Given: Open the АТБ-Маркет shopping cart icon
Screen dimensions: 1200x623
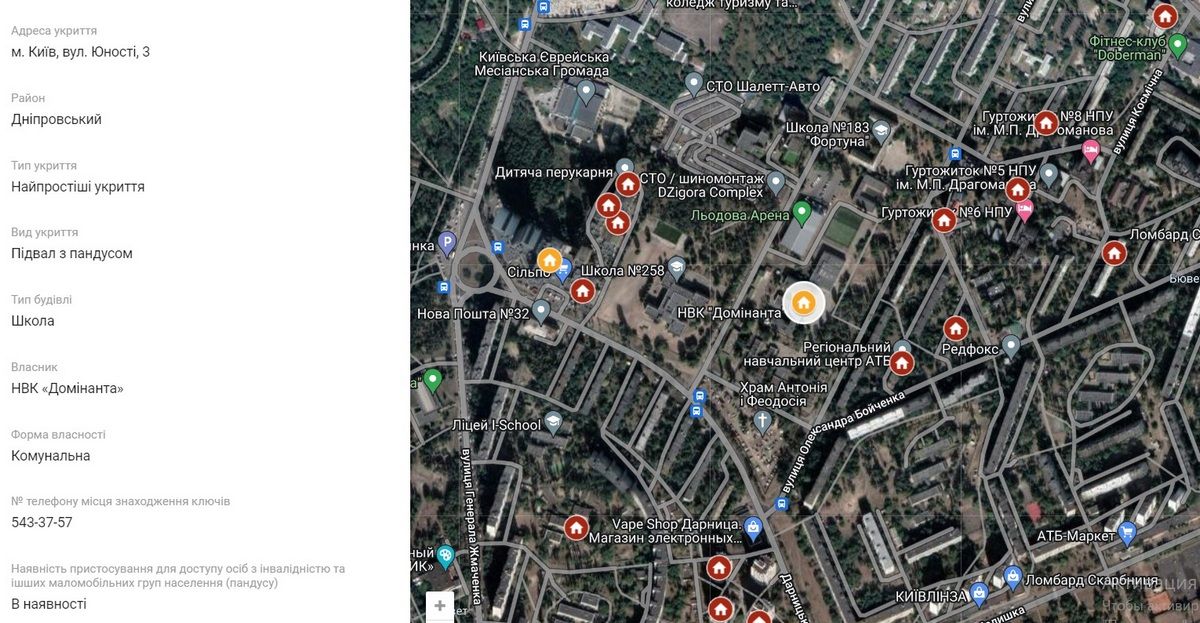Looking at the screenshot, I should (1128, 533).
